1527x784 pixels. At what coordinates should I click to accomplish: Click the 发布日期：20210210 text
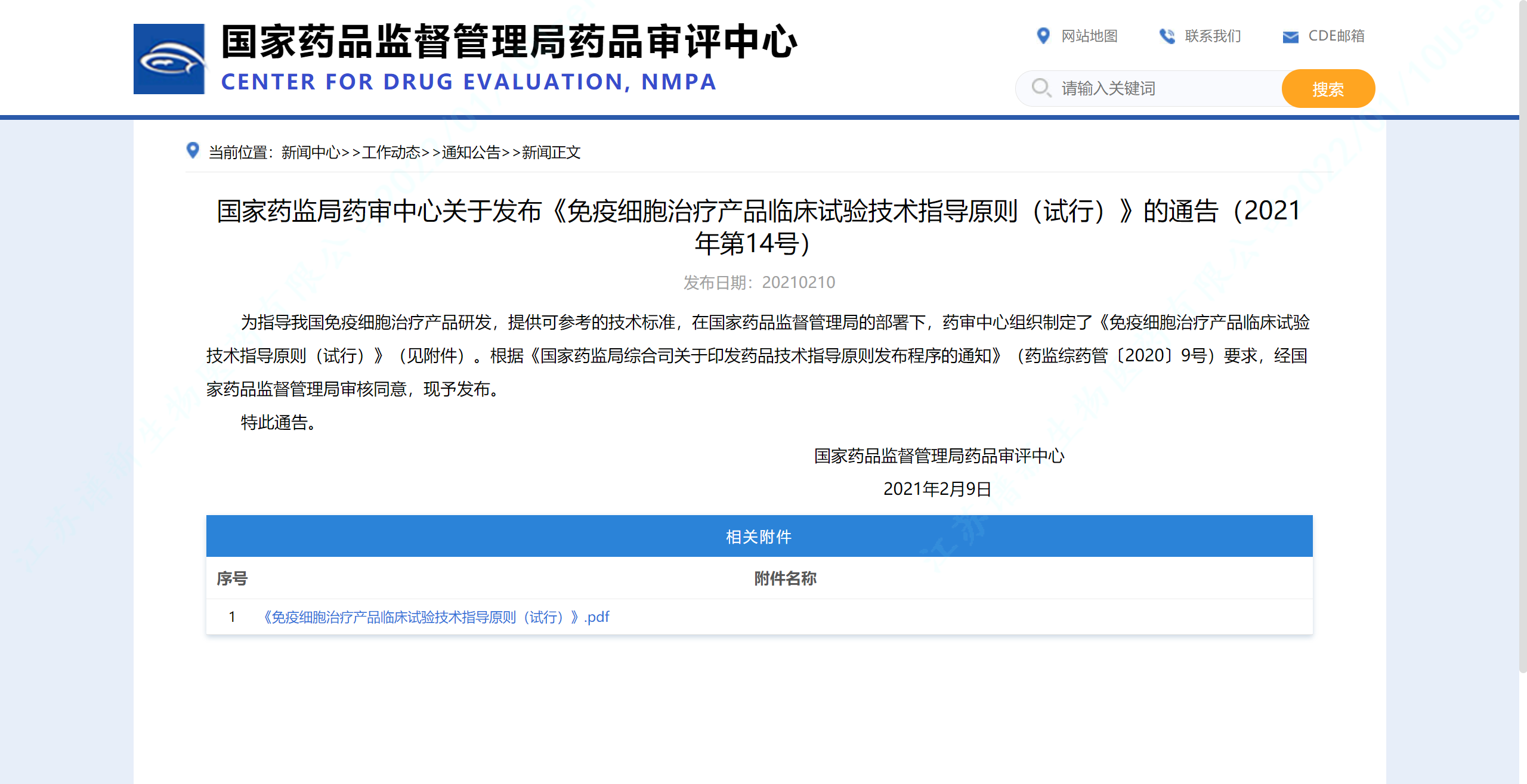pyautogui.click(x=759, y=282)
